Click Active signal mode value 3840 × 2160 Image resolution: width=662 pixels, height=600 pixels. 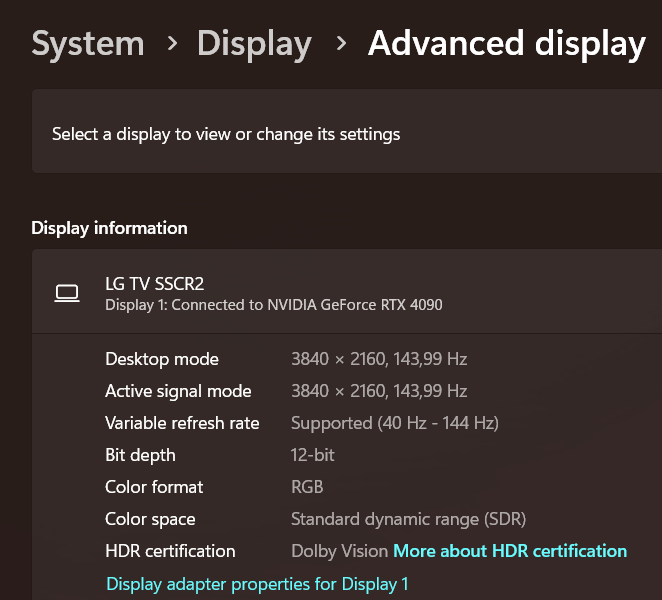(379, 391)
